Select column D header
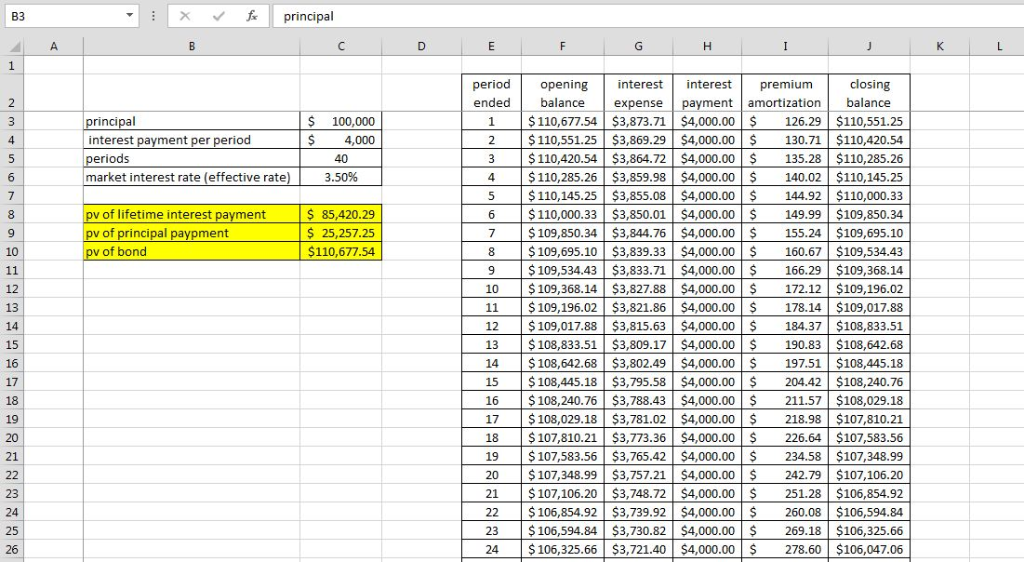 (x=421, y=46)
